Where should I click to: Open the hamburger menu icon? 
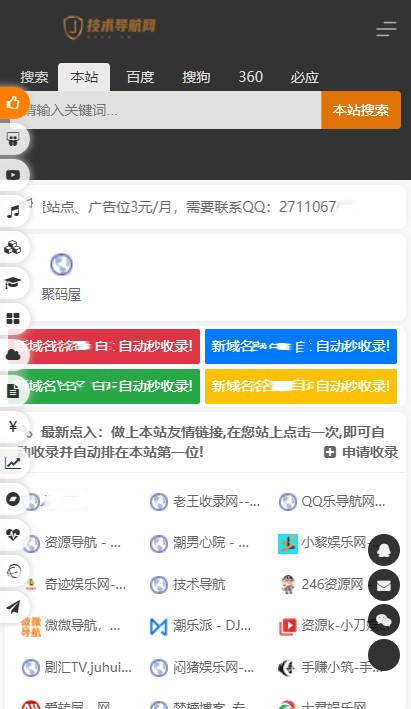pyautogui.click(x=386, y=28)
